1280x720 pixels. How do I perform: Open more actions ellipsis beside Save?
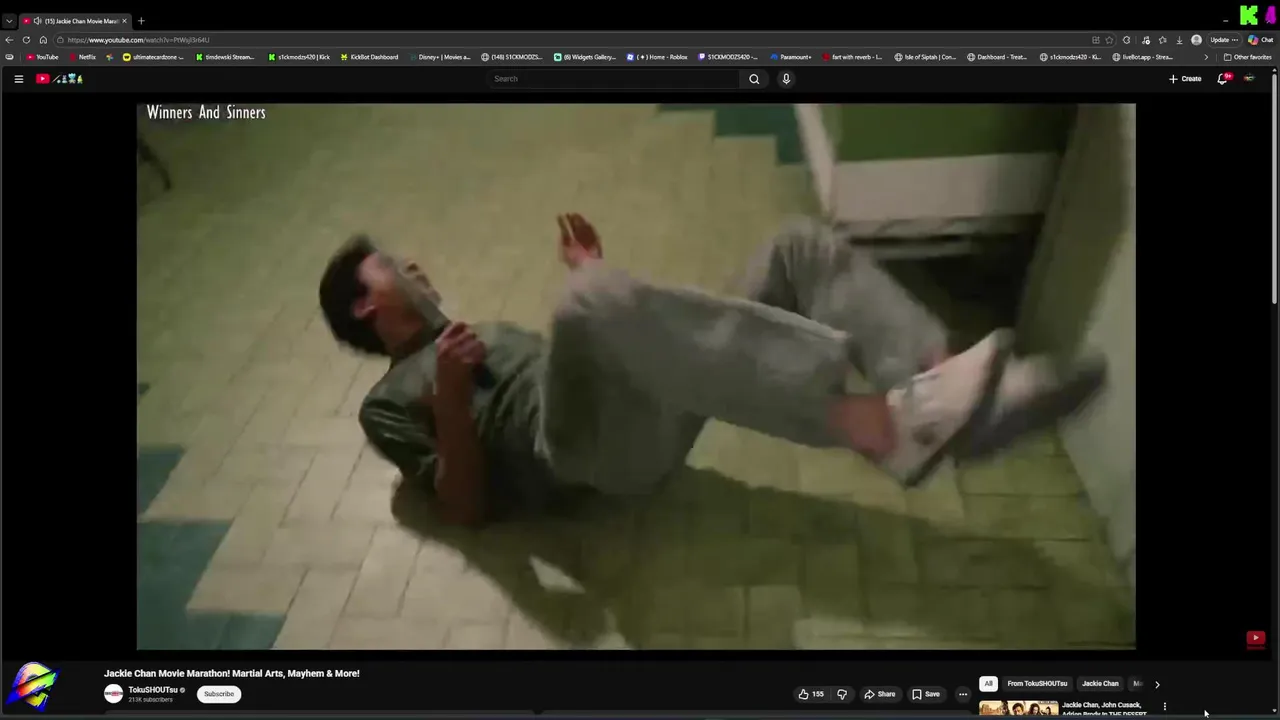(x=963, y=694)
